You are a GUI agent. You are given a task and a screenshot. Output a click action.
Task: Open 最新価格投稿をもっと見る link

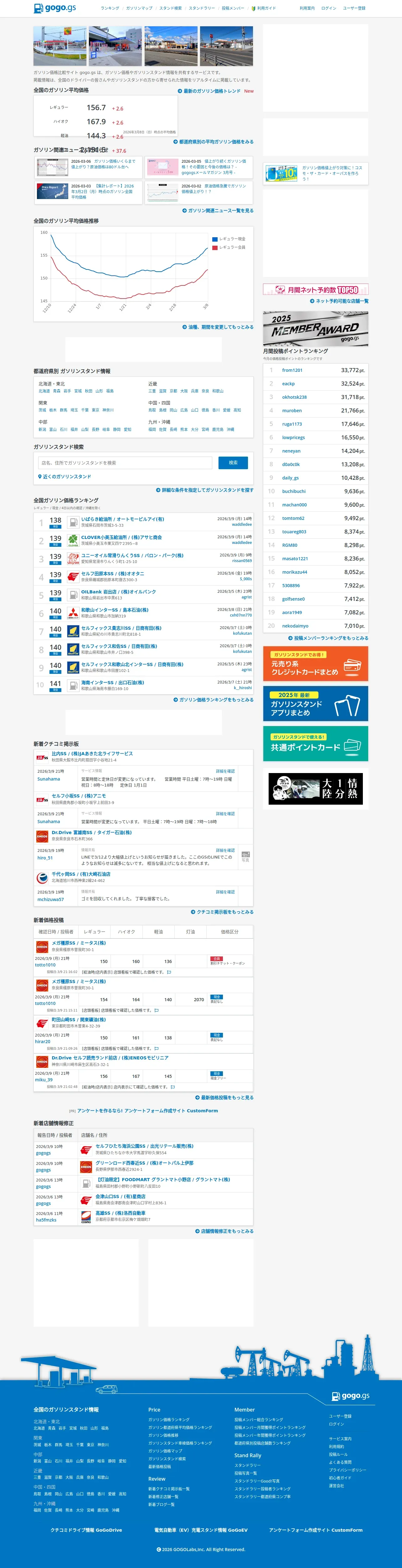pyautogui.click(x=225, y=1098)
